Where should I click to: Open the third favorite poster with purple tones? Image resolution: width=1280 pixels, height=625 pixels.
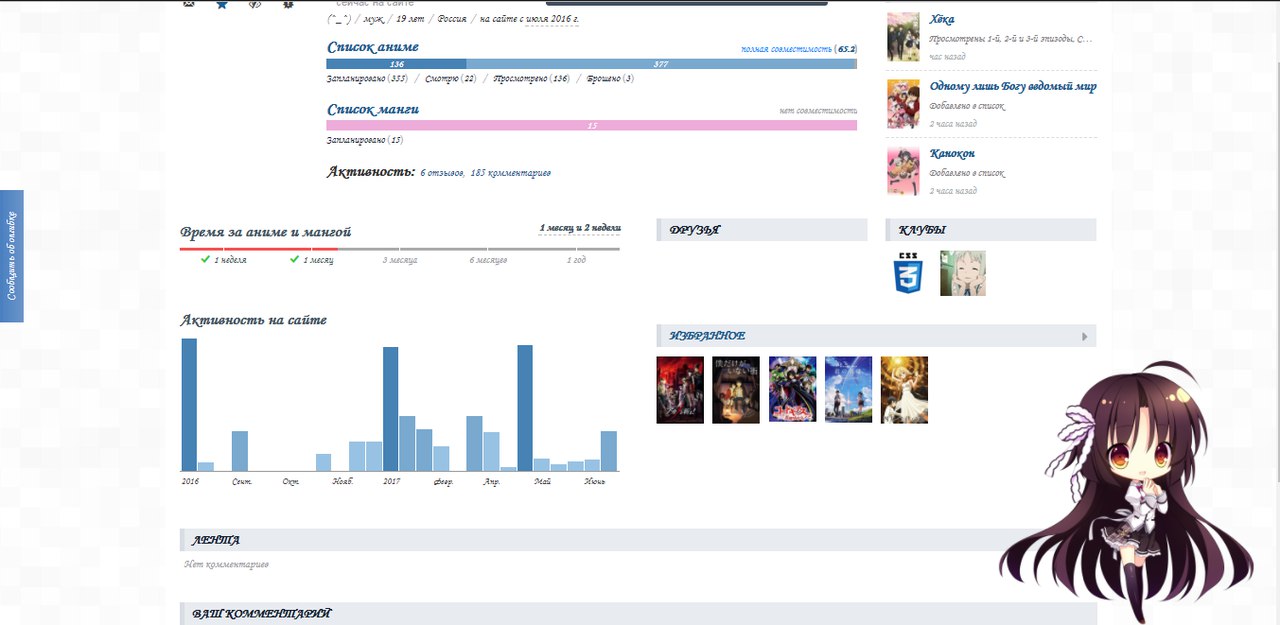click(x=792, y=390)
